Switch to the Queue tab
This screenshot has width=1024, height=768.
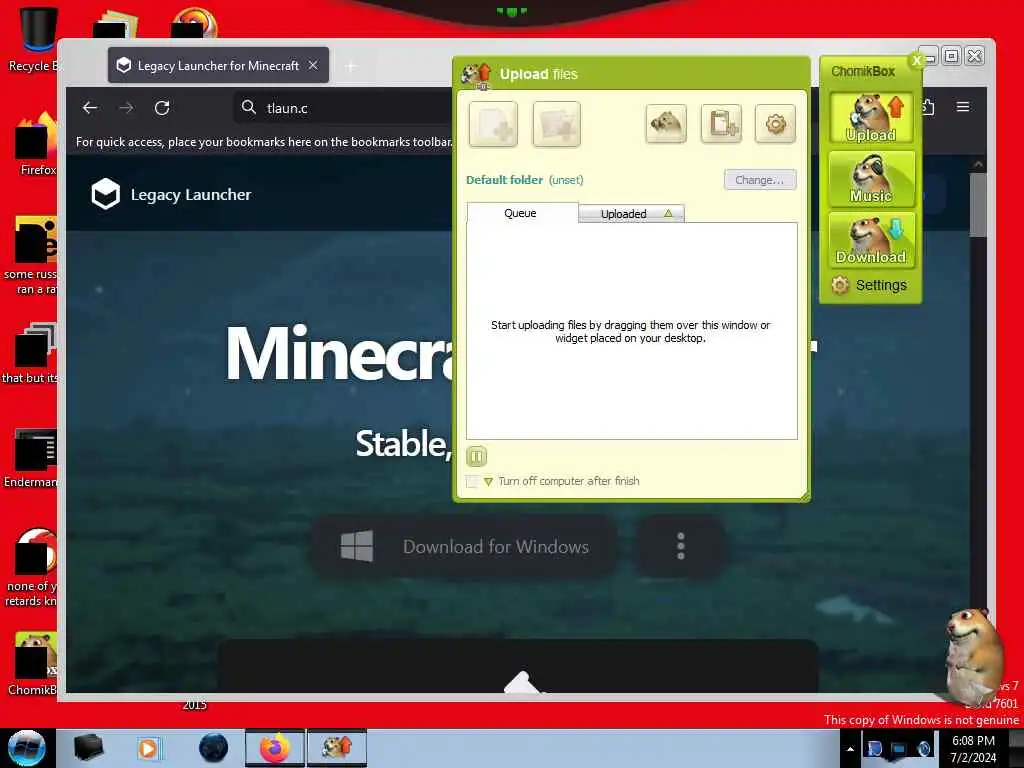click(522, 213)
